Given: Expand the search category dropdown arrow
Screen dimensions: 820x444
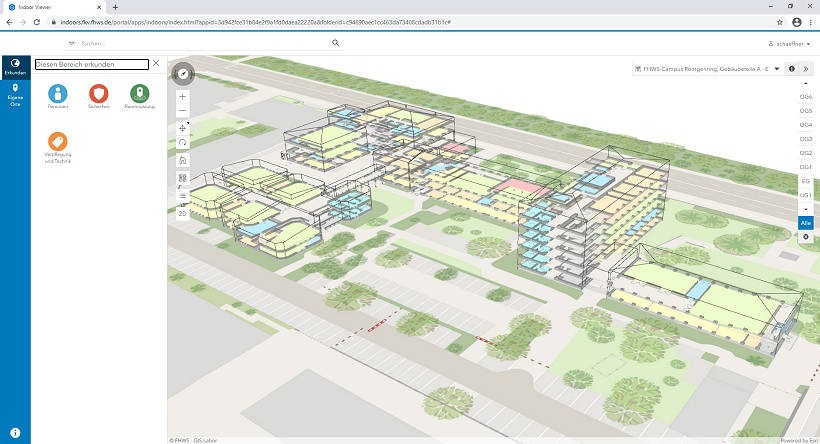Looking at the screenshot, I should [72, 44].
